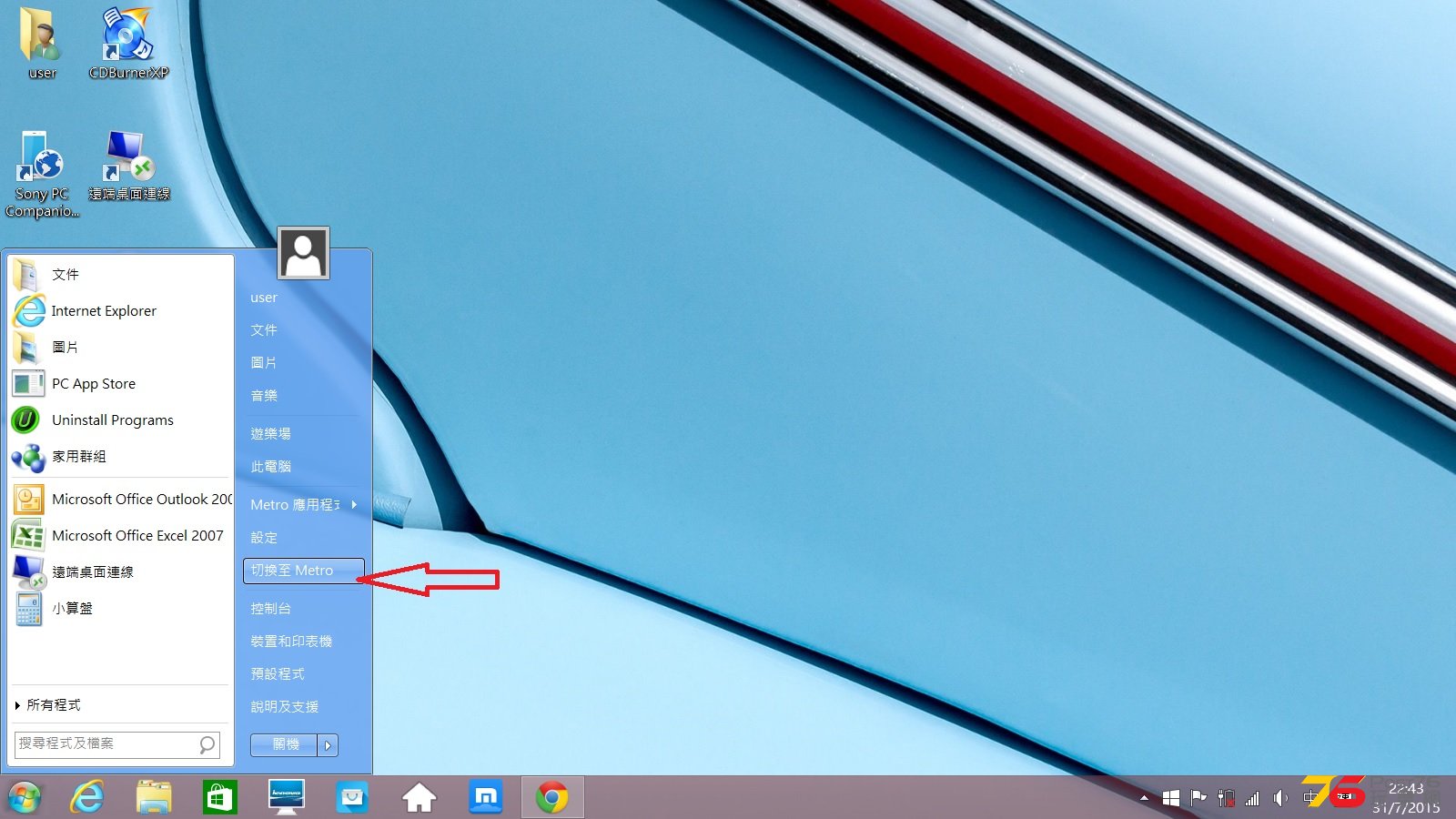
Task: Click the user account picture
Action: (x=303, y=253)
